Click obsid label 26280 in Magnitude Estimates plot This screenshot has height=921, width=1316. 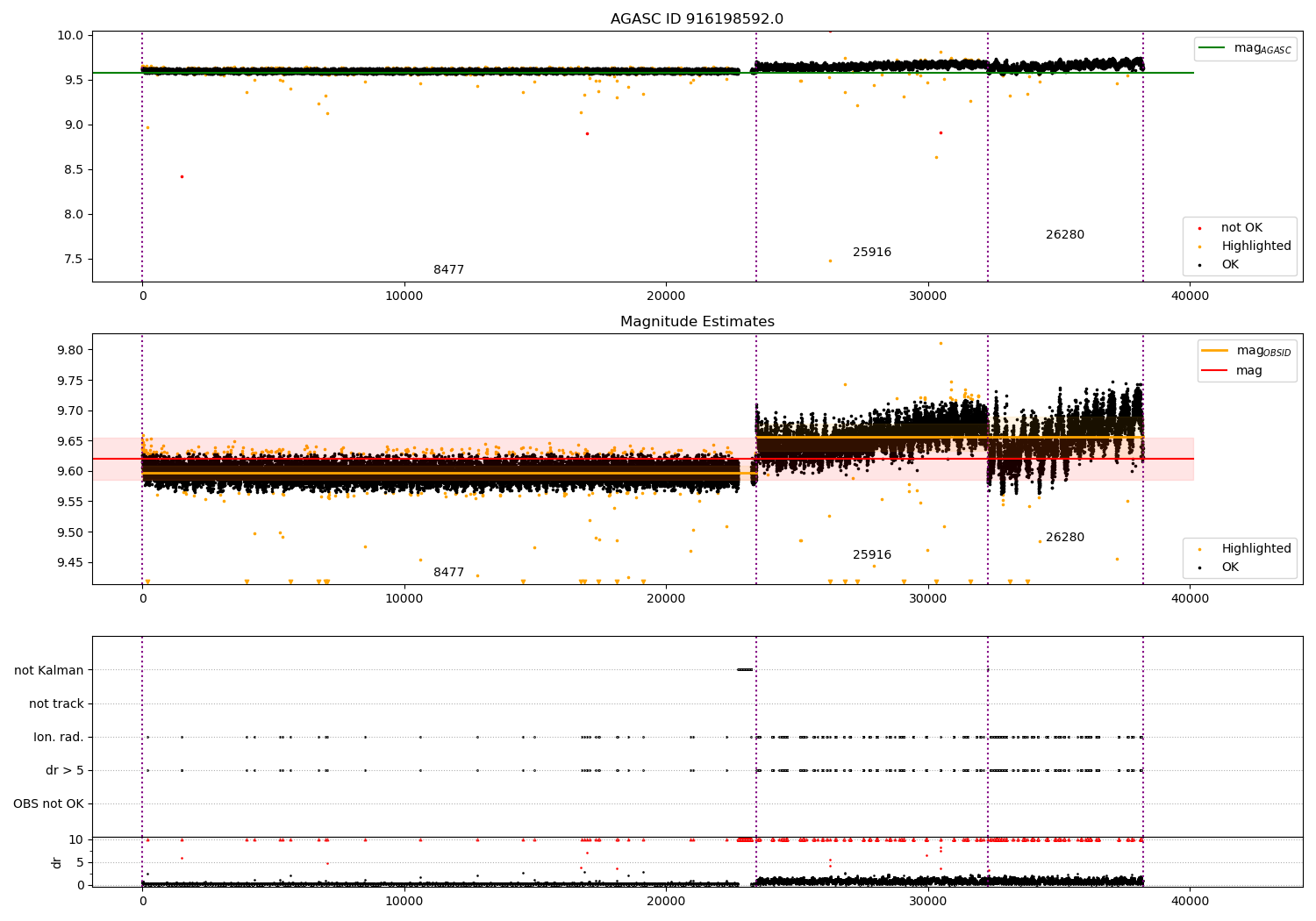[1065, 538]
